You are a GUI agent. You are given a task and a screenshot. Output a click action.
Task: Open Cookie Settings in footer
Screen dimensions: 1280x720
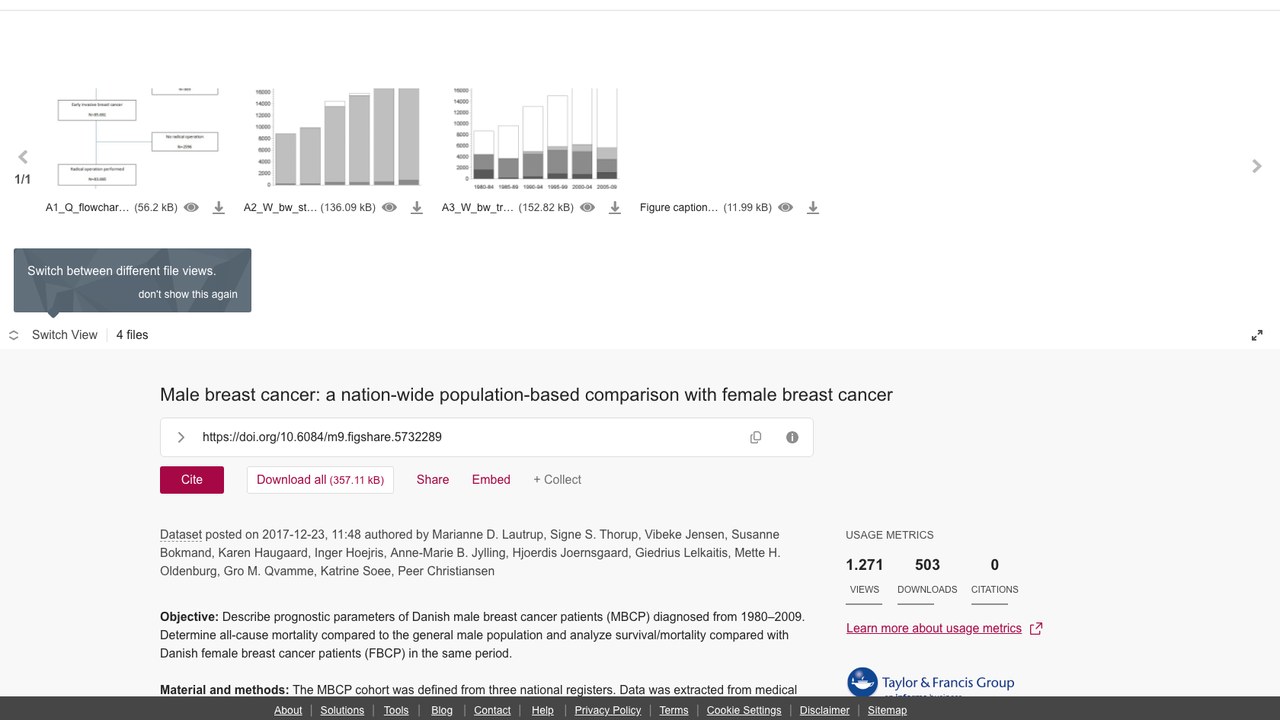point(744,710)
